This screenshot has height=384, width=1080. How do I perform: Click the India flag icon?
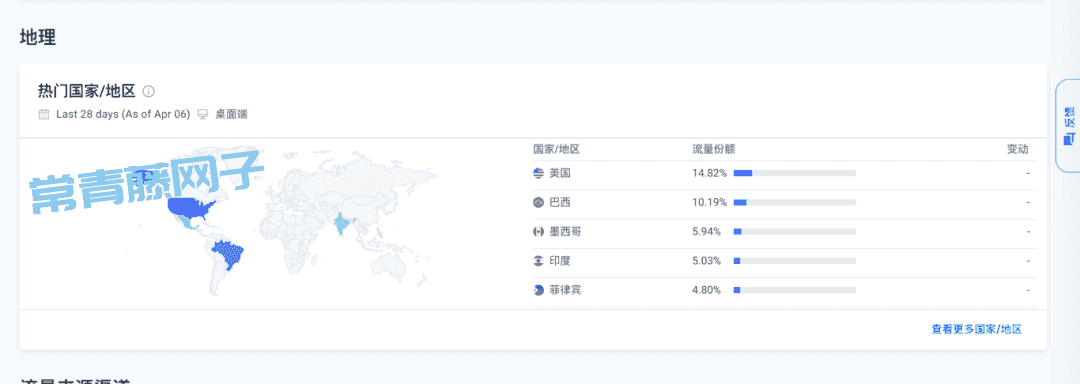539,262
